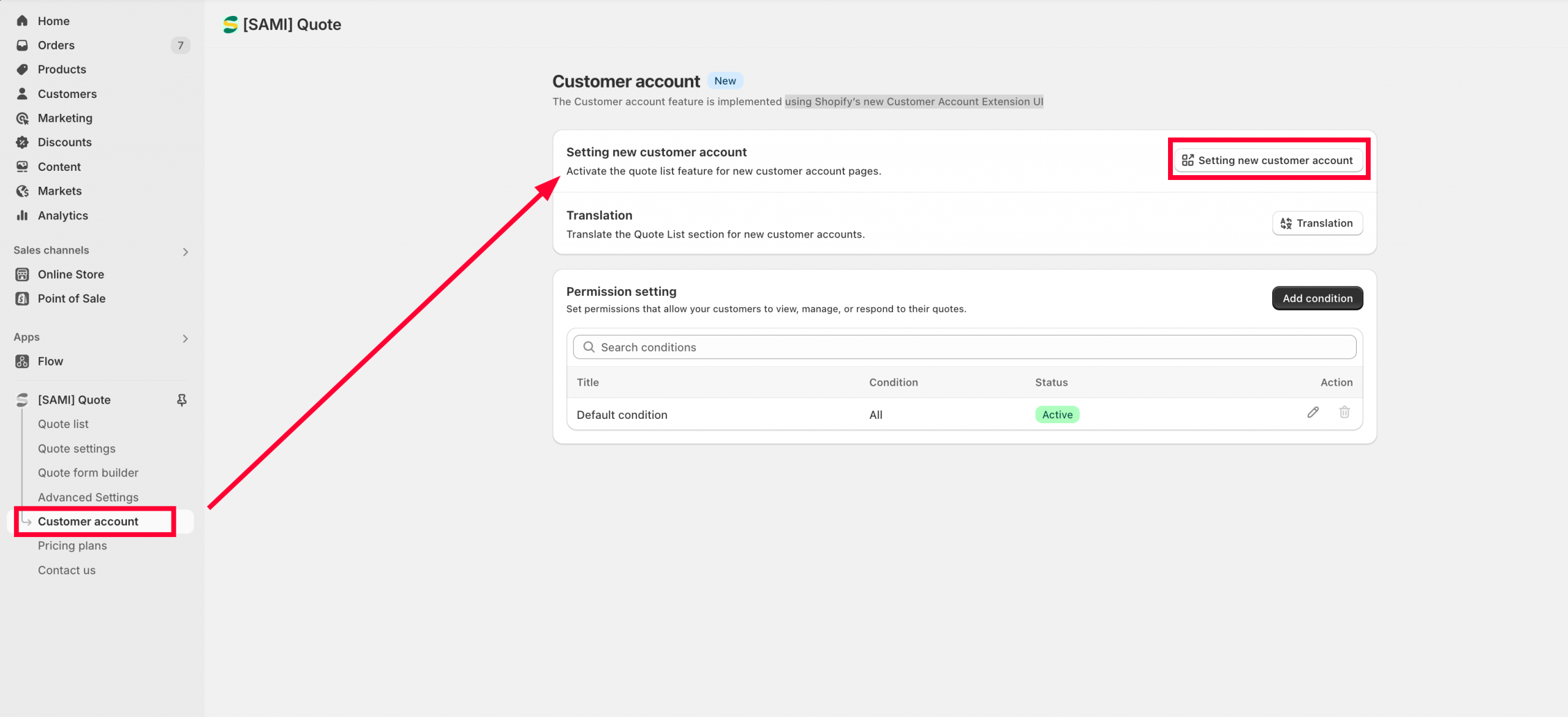This screenshot has height=717, width=1568.
Task: Click the New badge beside title
Action: (x=725, y=81)
